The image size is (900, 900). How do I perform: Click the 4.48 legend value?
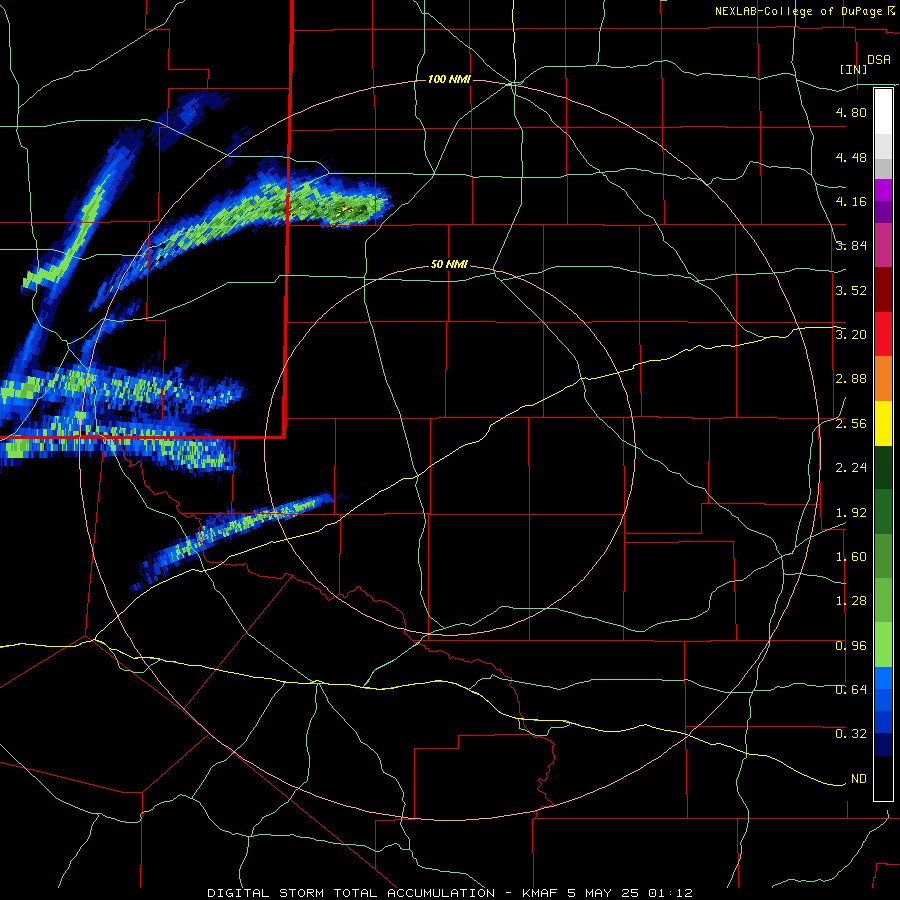coord(851,157)
